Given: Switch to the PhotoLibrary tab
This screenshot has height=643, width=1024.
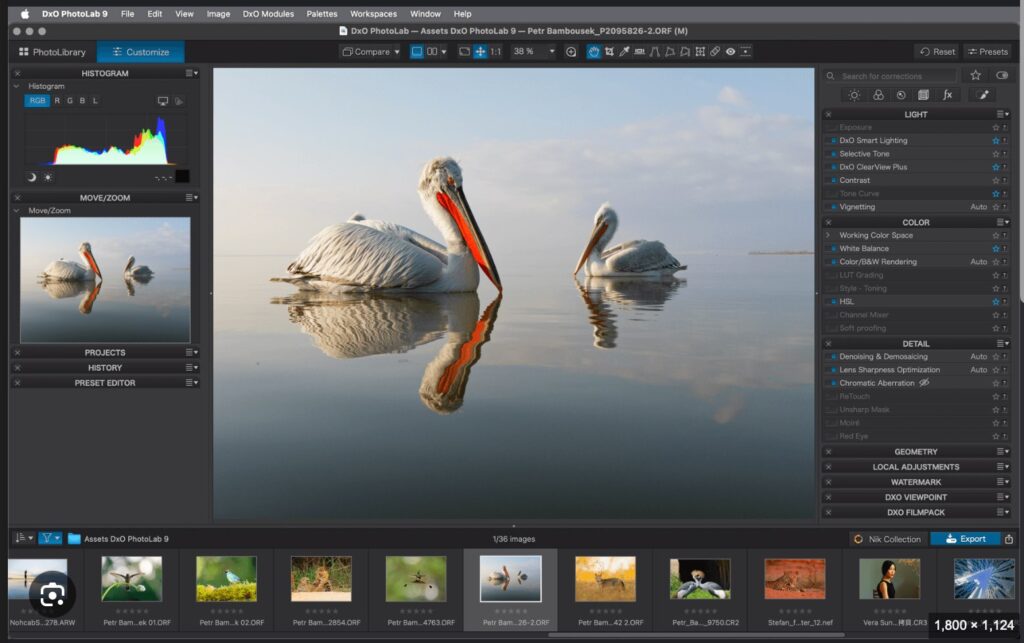Looking at the screenshot, I should pos(52,52).
